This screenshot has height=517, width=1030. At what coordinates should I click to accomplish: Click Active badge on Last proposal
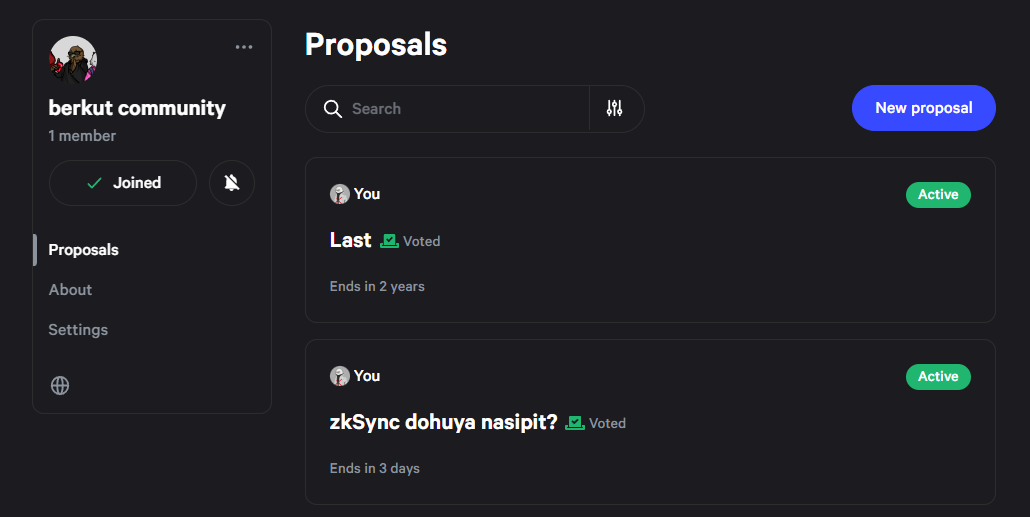[938, 195]
